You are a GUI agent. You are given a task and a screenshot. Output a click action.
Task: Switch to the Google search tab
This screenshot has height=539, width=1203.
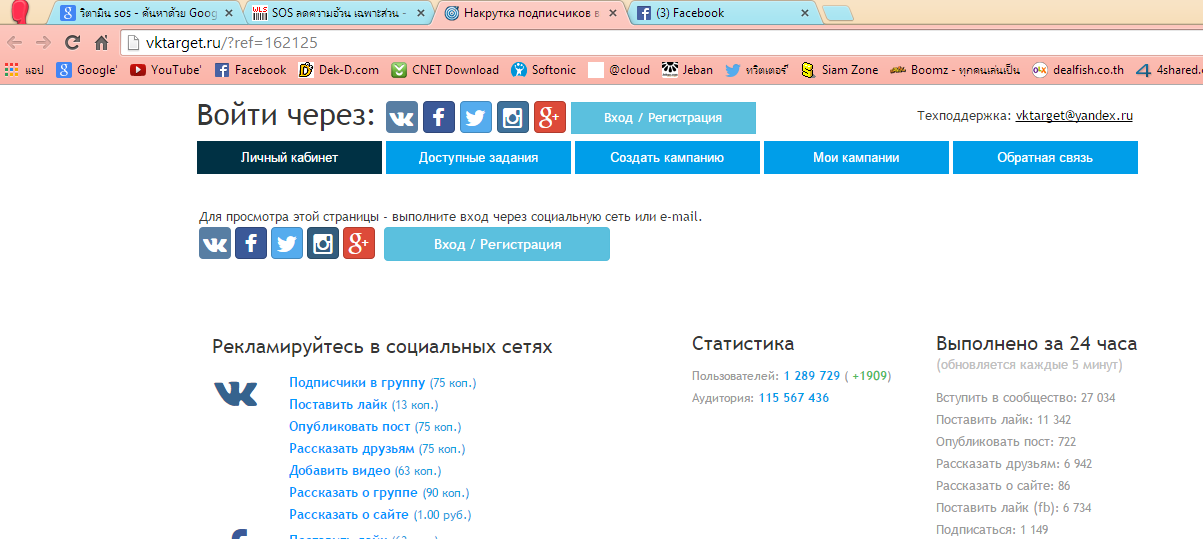click(140, 13)
